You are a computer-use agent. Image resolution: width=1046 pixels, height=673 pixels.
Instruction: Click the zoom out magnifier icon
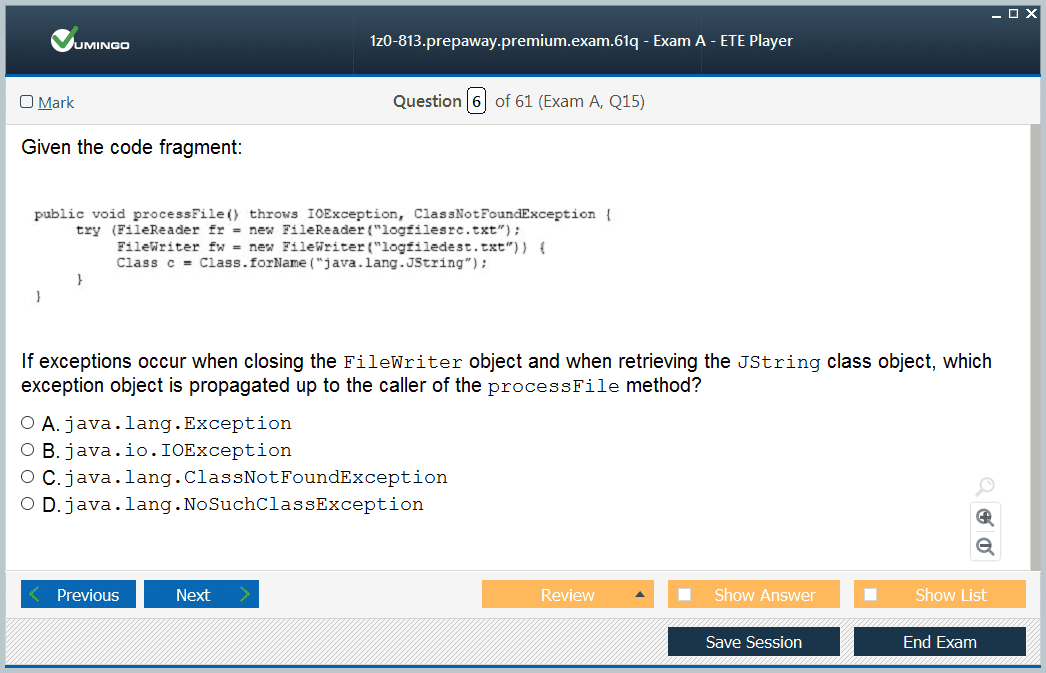(985, 546)
